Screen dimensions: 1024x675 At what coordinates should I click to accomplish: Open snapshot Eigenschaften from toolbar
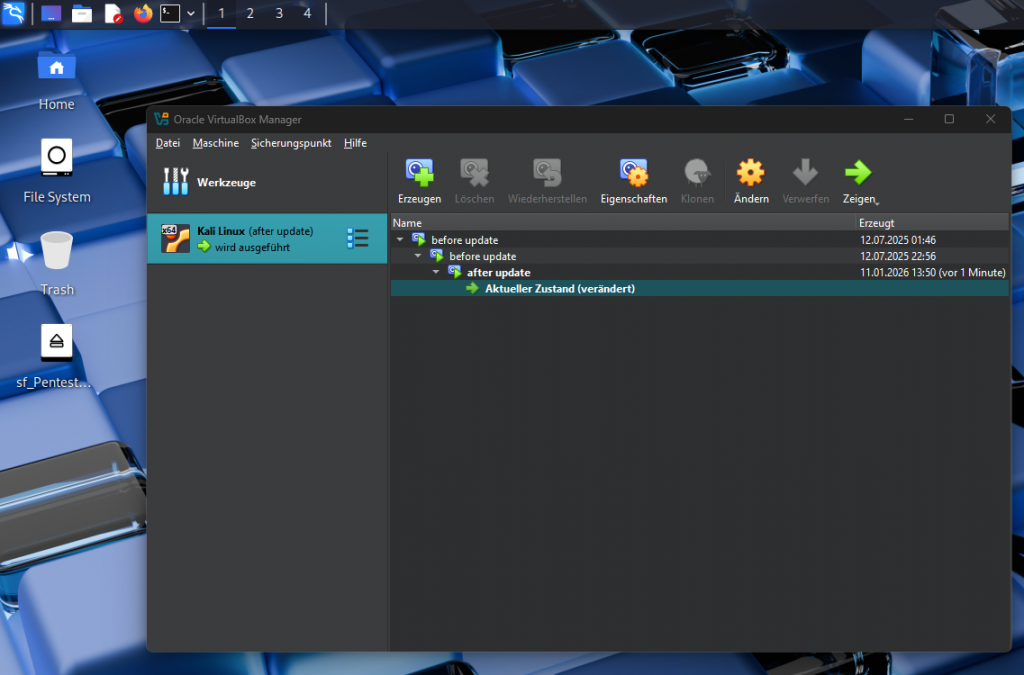click(x=633, y=174)
